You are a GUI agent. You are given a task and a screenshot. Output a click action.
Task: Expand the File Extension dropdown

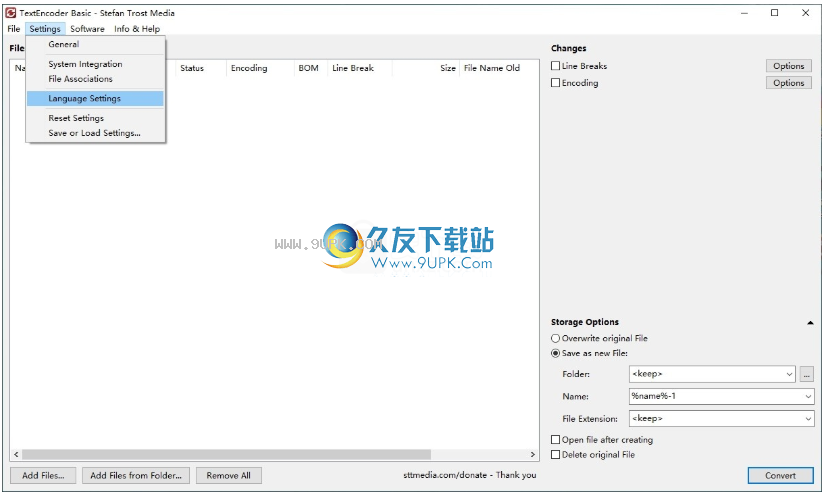point(808,418)
